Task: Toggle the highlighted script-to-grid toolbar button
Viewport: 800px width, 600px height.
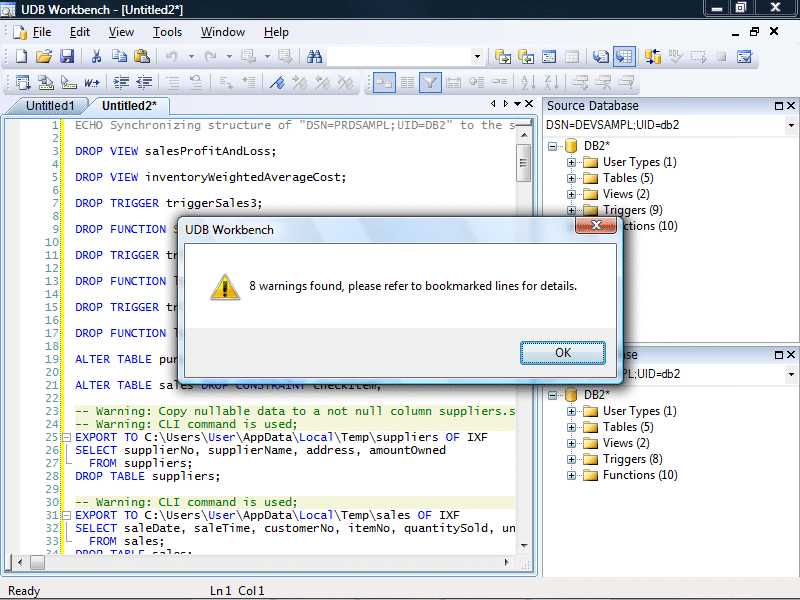Action: pyautogui.click(x=624, y=57)
